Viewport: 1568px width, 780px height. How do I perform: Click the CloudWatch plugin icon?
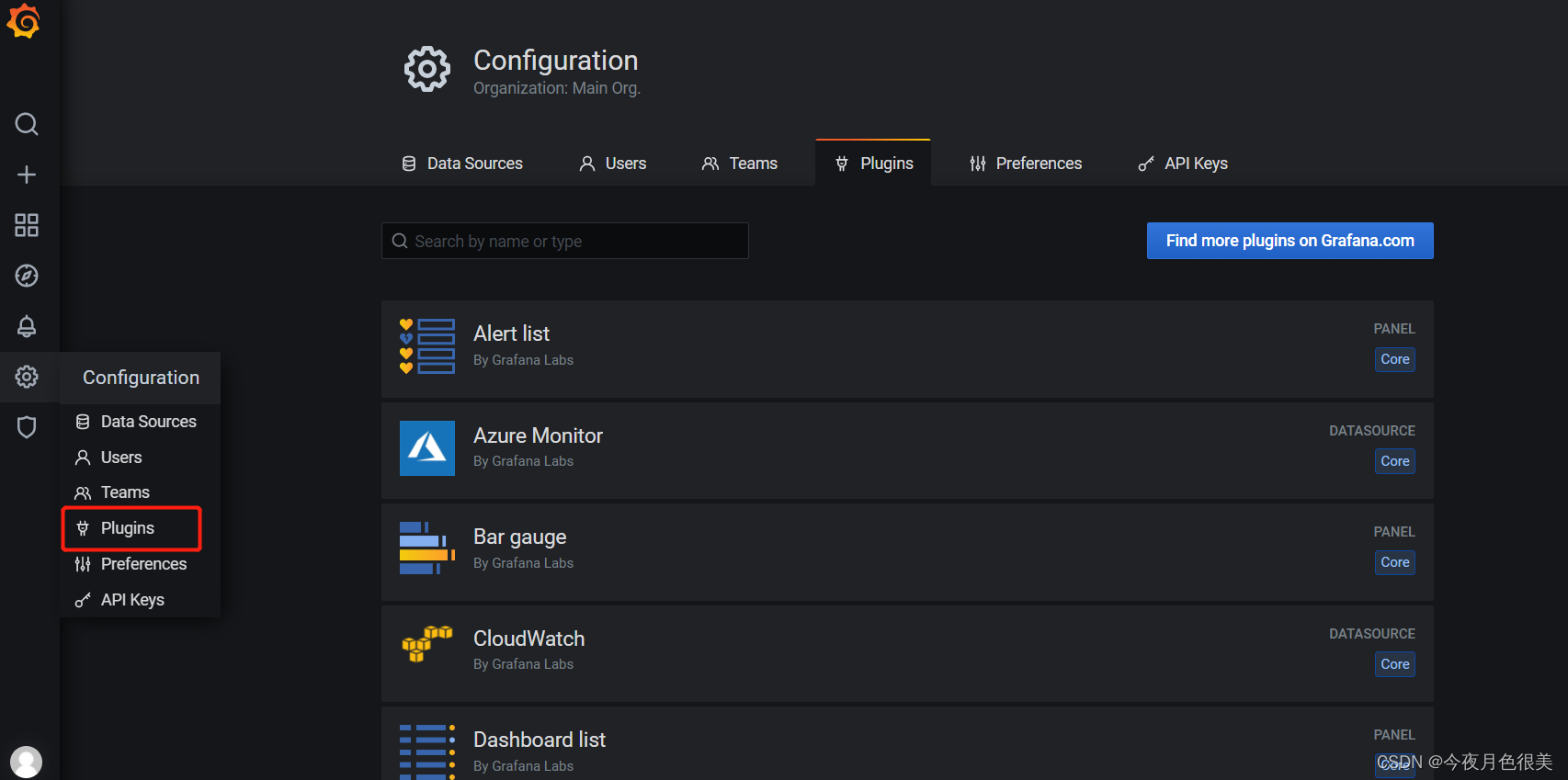tap(427, 644)
